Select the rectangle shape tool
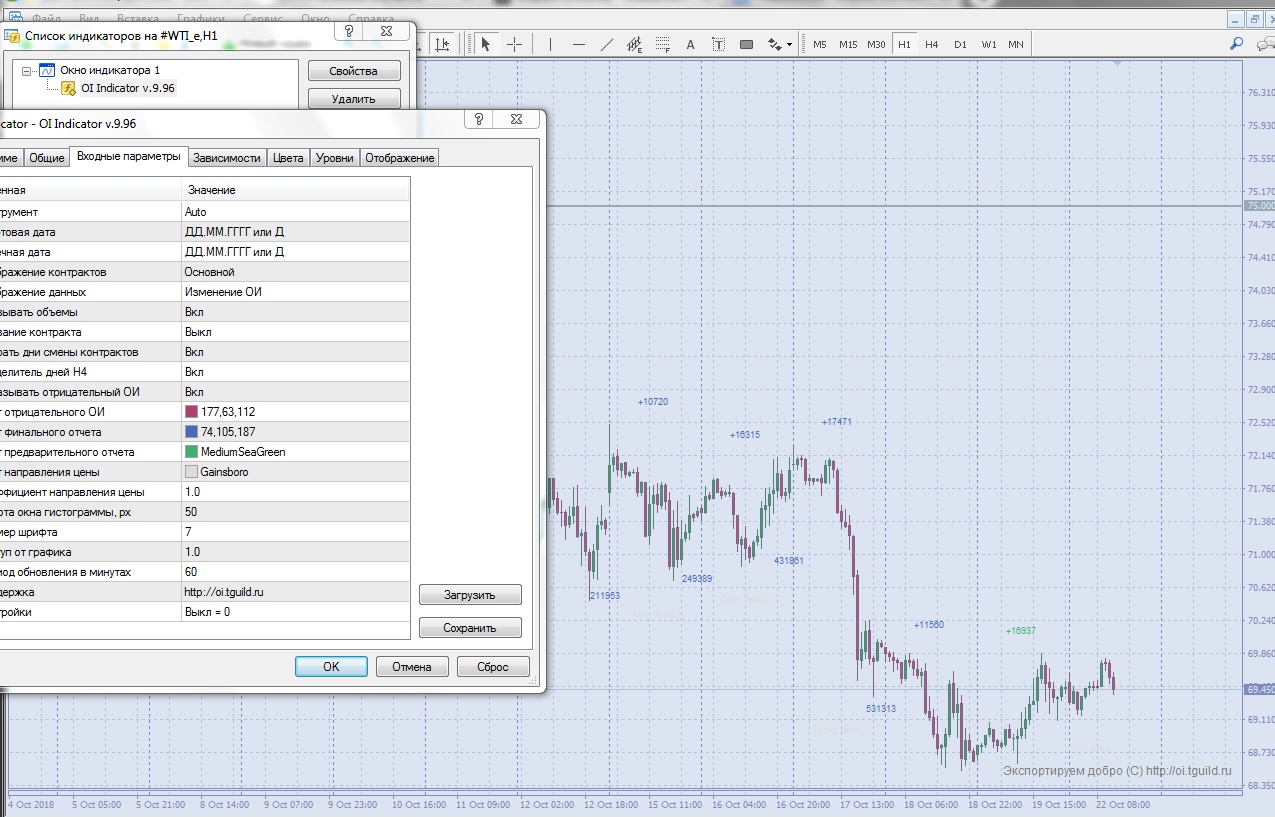1275x817 pixels. [746, 44]
